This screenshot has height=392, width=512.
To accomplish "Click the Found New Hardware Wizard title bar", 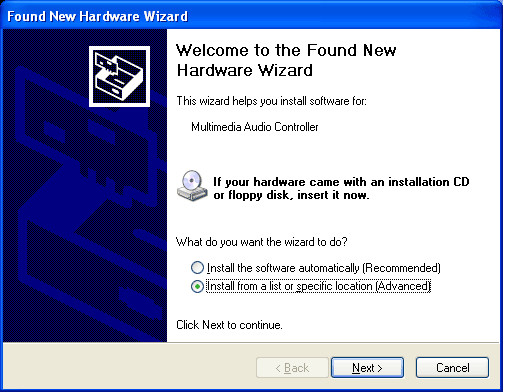I will (x=252, y=16).
